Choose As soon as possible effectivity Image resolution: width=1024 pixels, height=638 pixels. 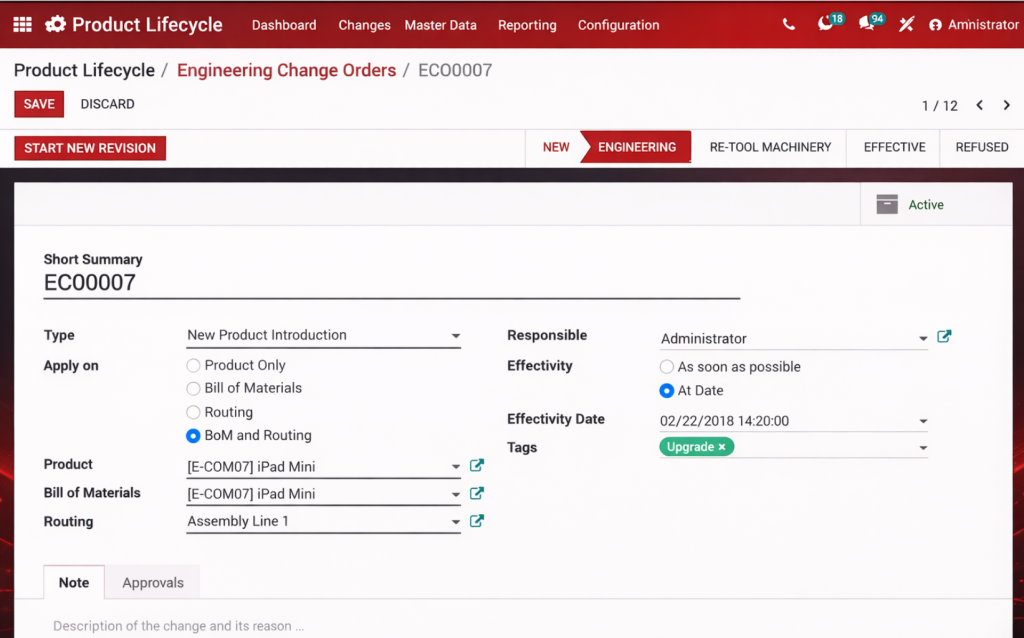(x=667, y=367)
